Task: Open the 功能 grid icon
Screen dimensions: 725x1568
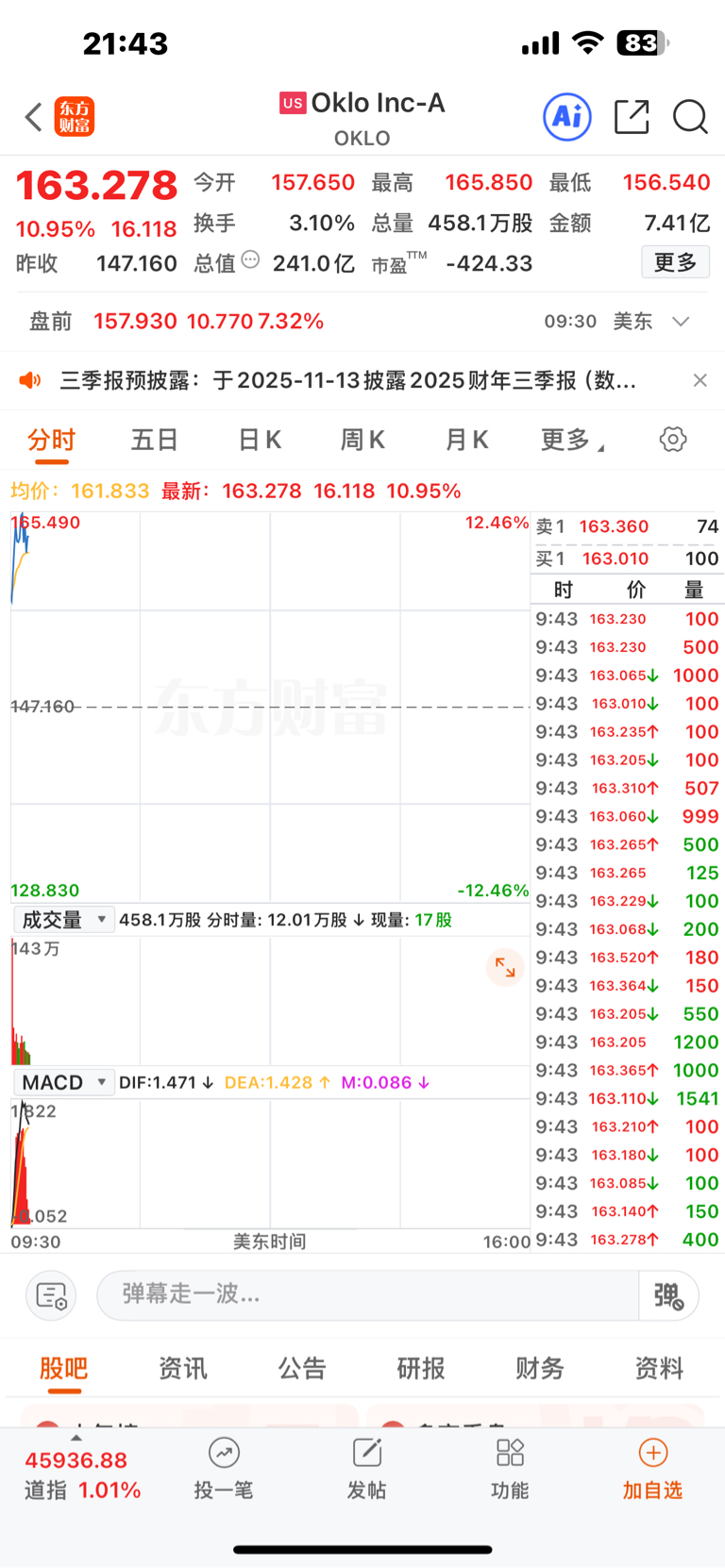Action: pyautogui.click(x=510, y=1453)
